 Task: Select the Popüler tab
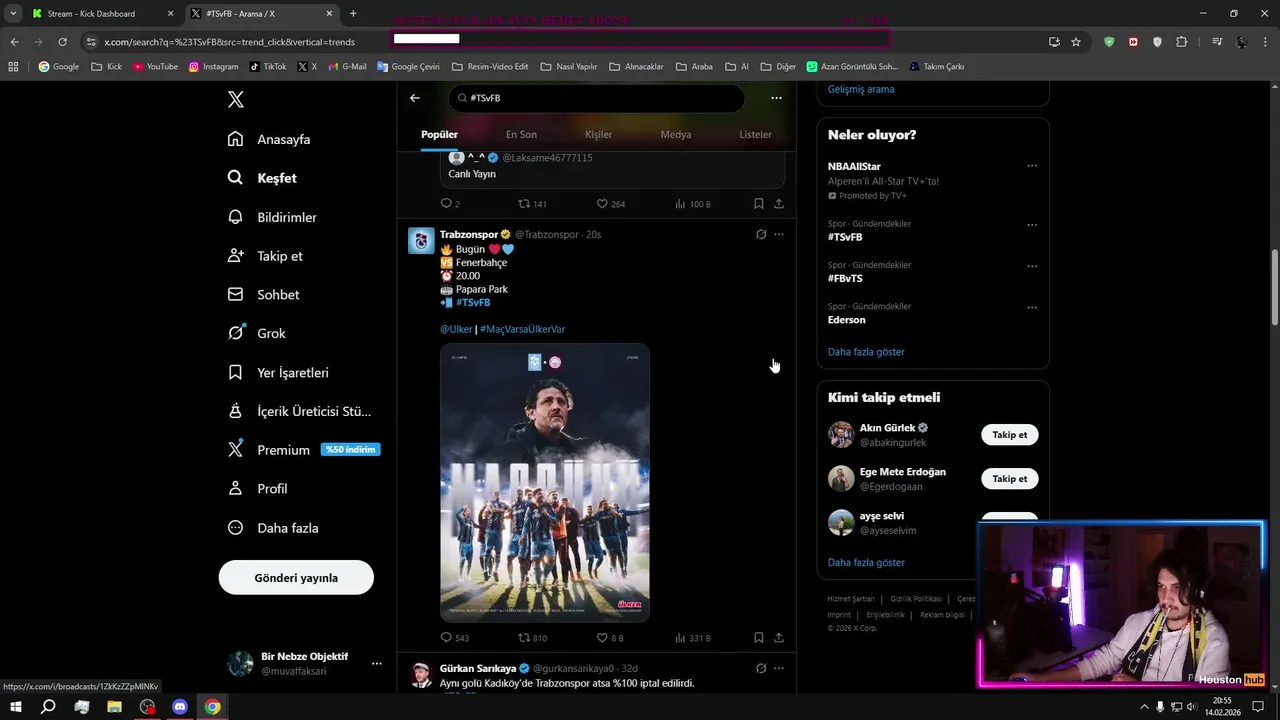pos(439,134)
